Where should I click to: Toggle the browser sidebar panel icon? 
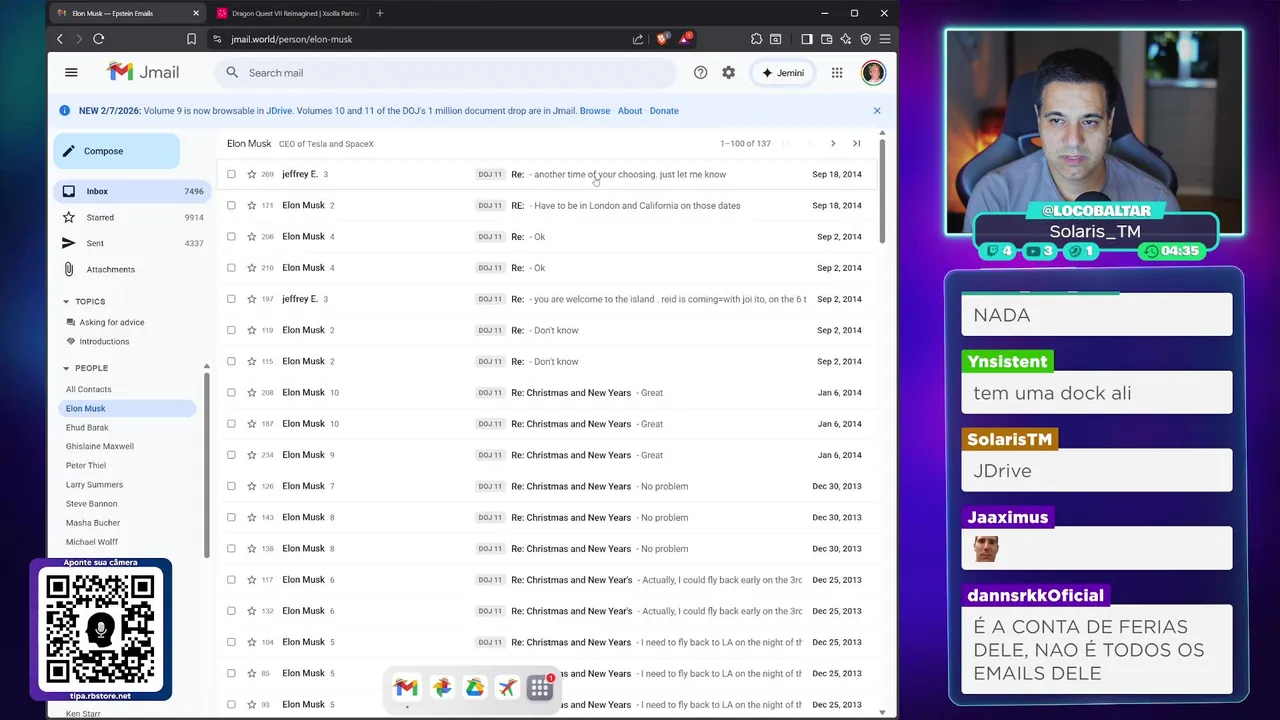click(807, 39)
